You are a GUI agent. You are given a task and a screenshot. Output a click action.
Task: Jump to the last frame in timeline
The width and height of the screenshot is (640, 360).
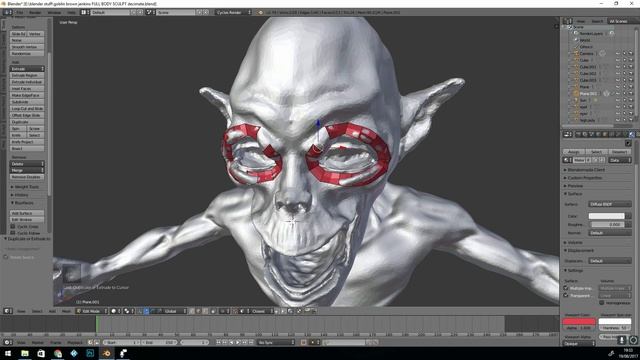point(251,342)
